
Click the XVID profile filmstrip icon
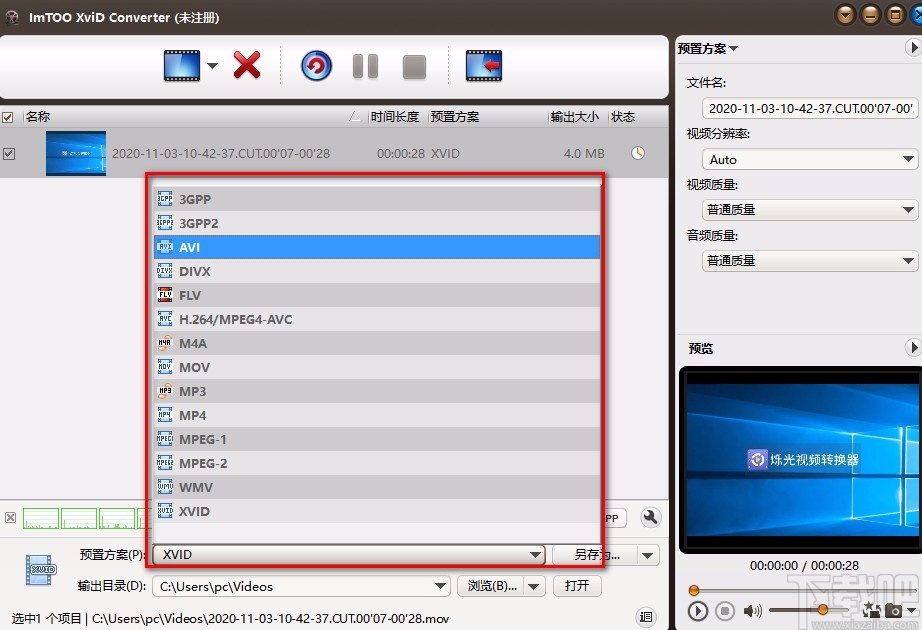click(41, 569)
